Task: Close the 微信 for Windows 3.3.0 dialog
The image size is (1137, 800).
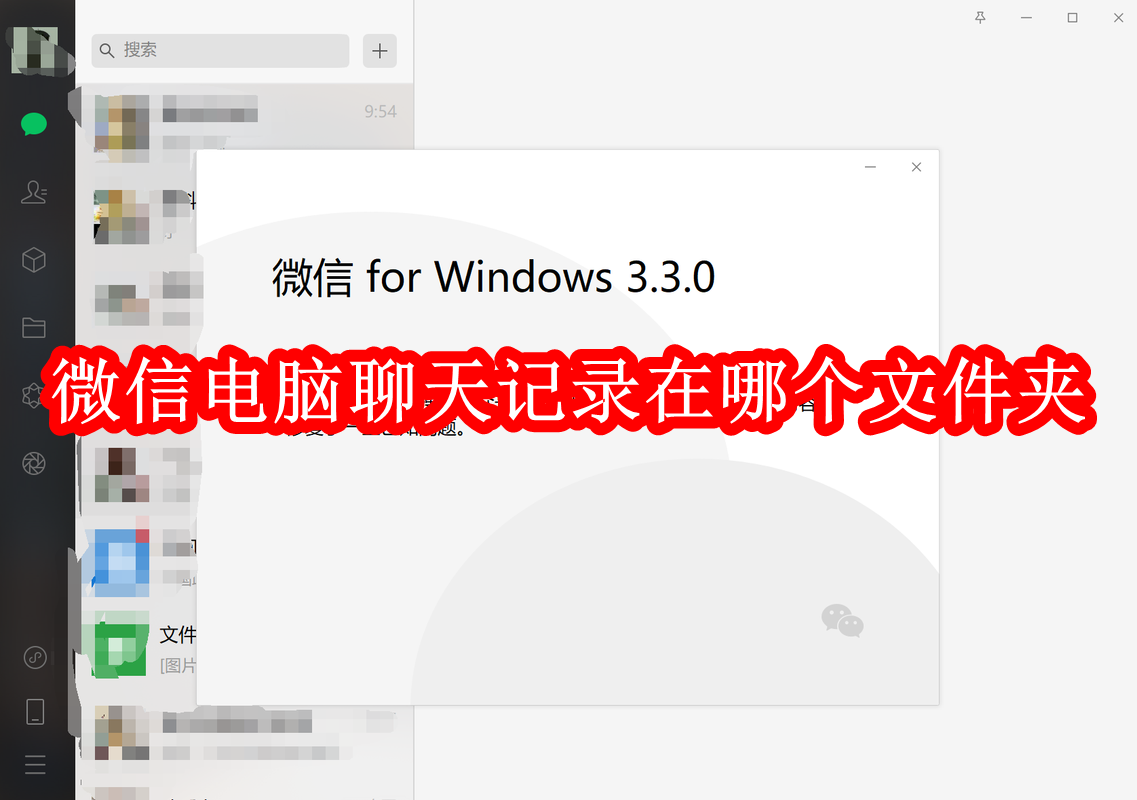Action: pos(916,167)
